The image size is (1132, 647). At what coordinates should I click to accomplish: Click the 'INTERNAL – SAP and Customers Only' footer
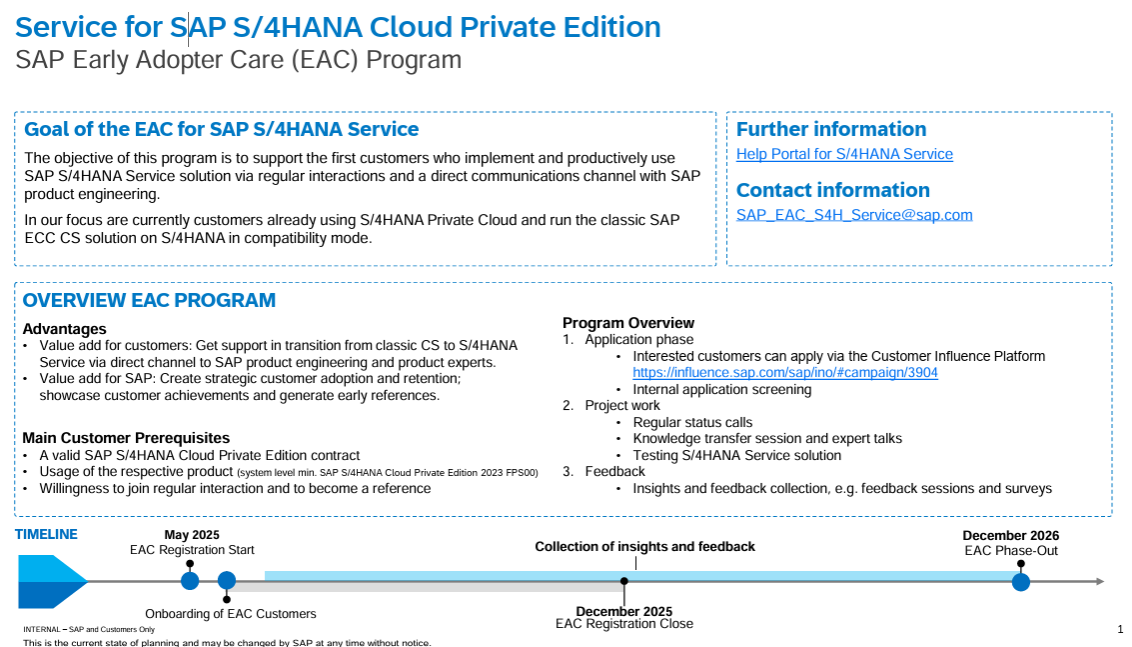(89, 630)
